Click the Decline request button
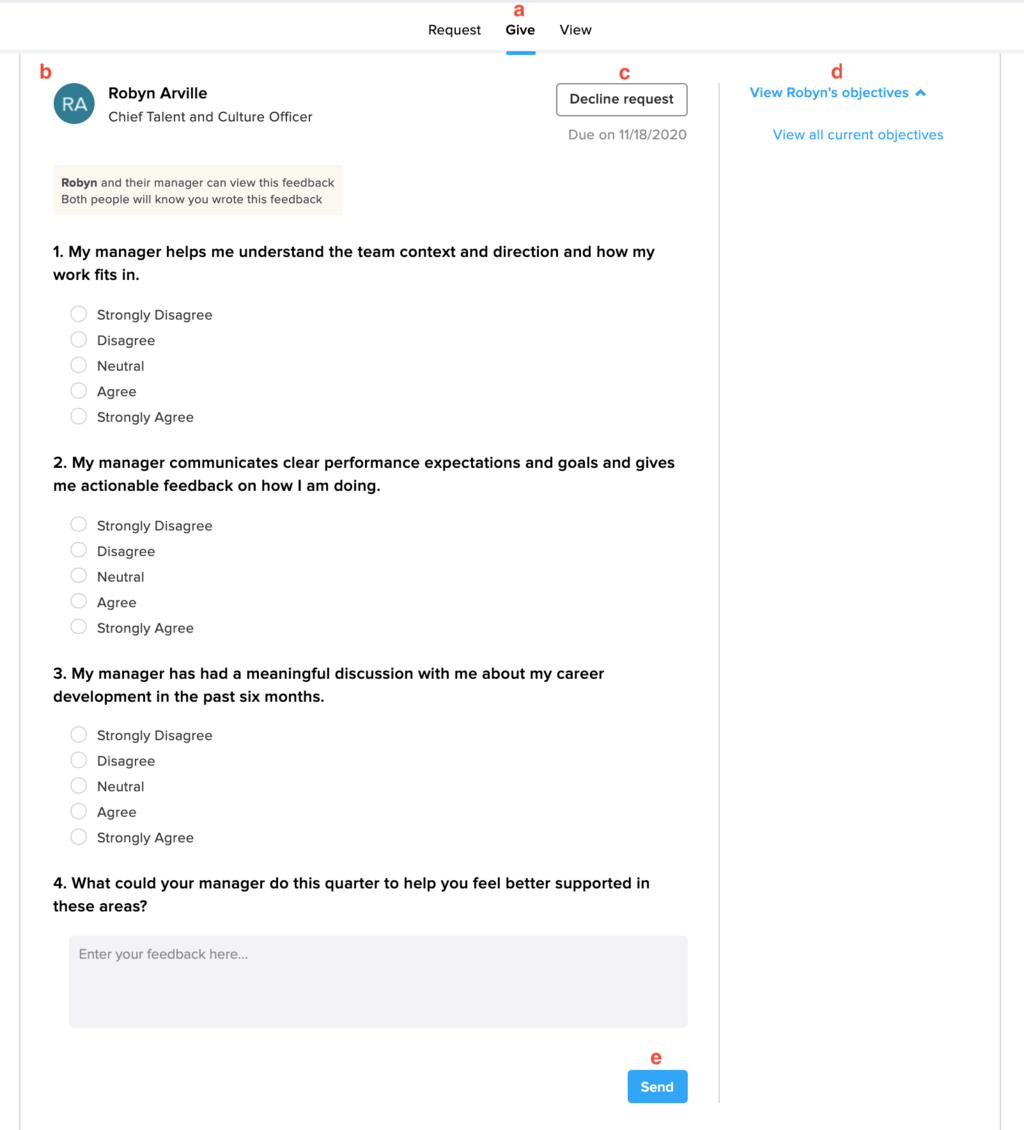This screenshot has width=1024, height=1130. [x=621, y=99]
